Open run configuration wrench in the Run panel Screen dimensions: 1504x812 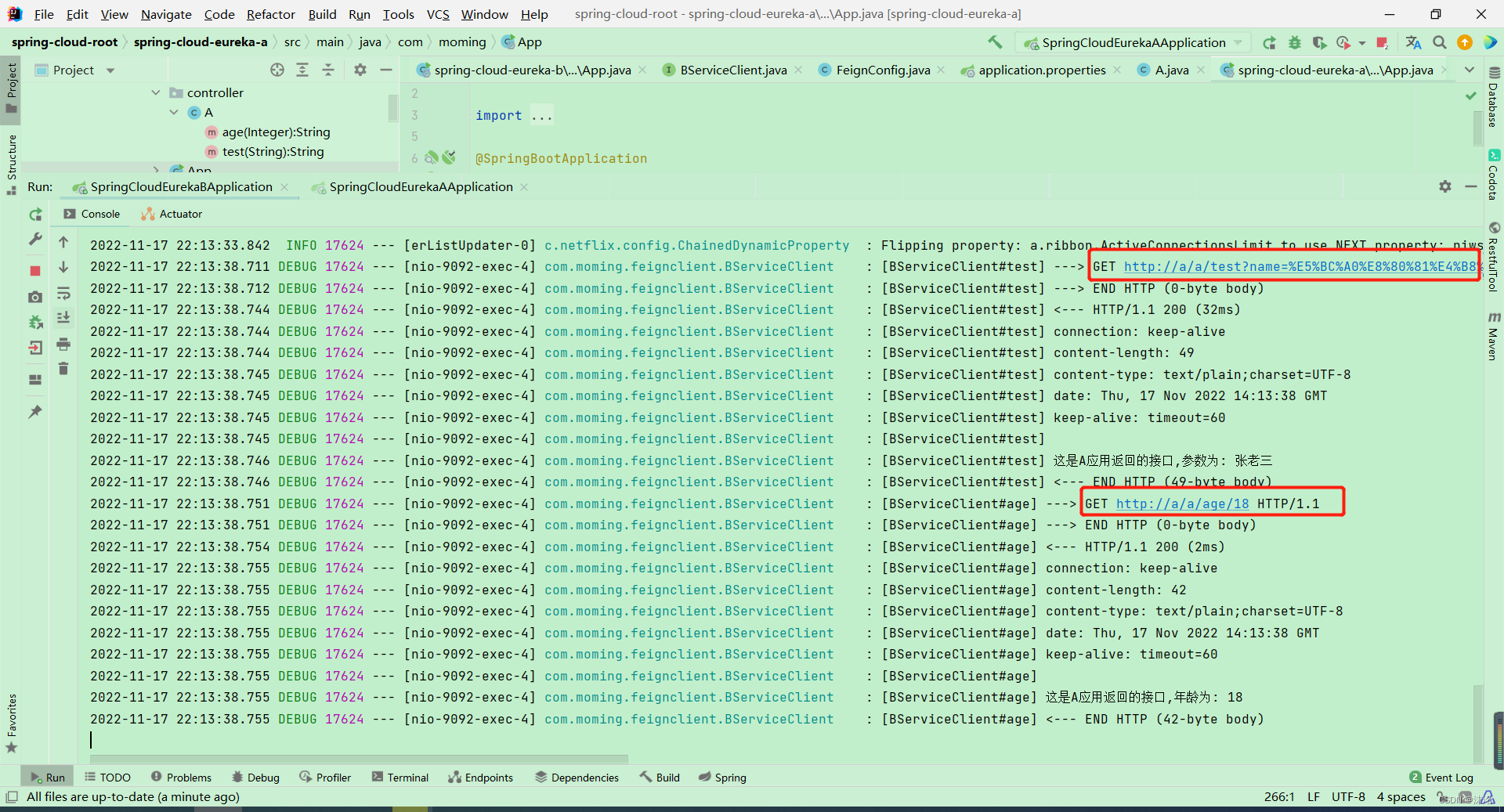coord(35,240)
